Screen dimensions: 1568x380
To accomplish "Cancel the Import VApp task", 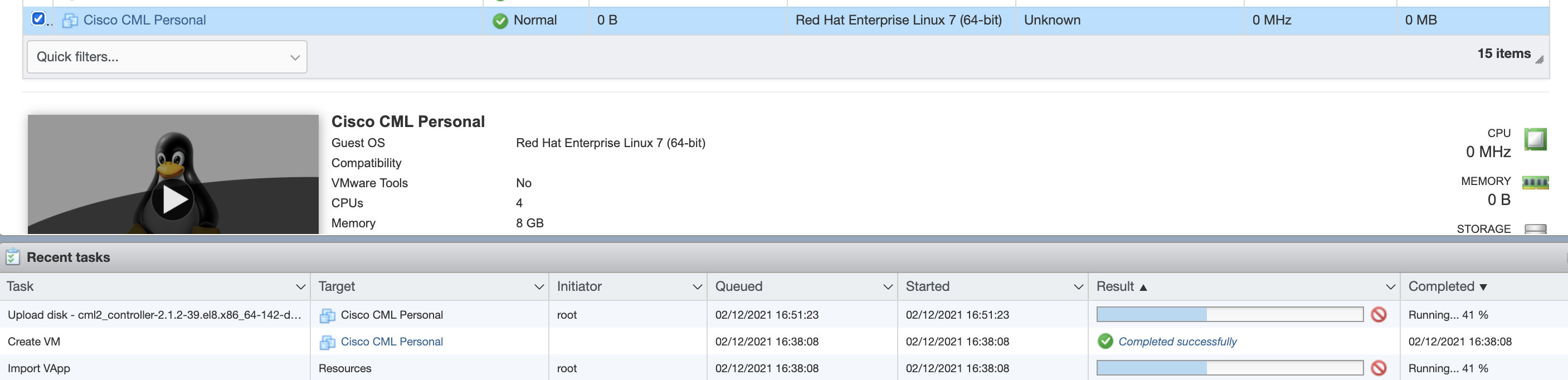I will pos(1379,368).
